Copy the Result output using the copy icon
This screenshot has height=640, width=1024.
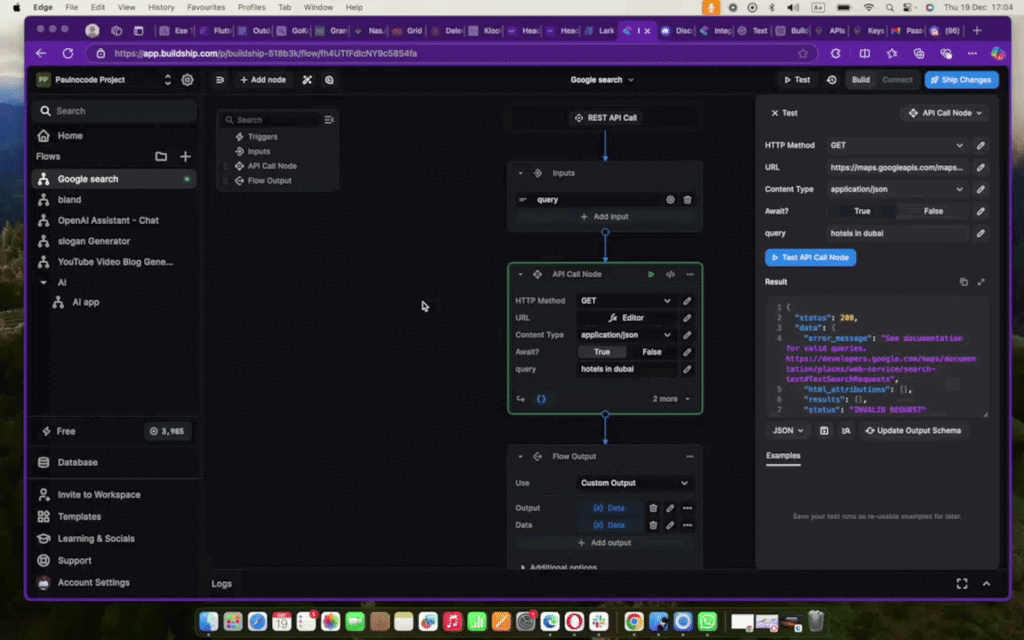pos(963,282)
